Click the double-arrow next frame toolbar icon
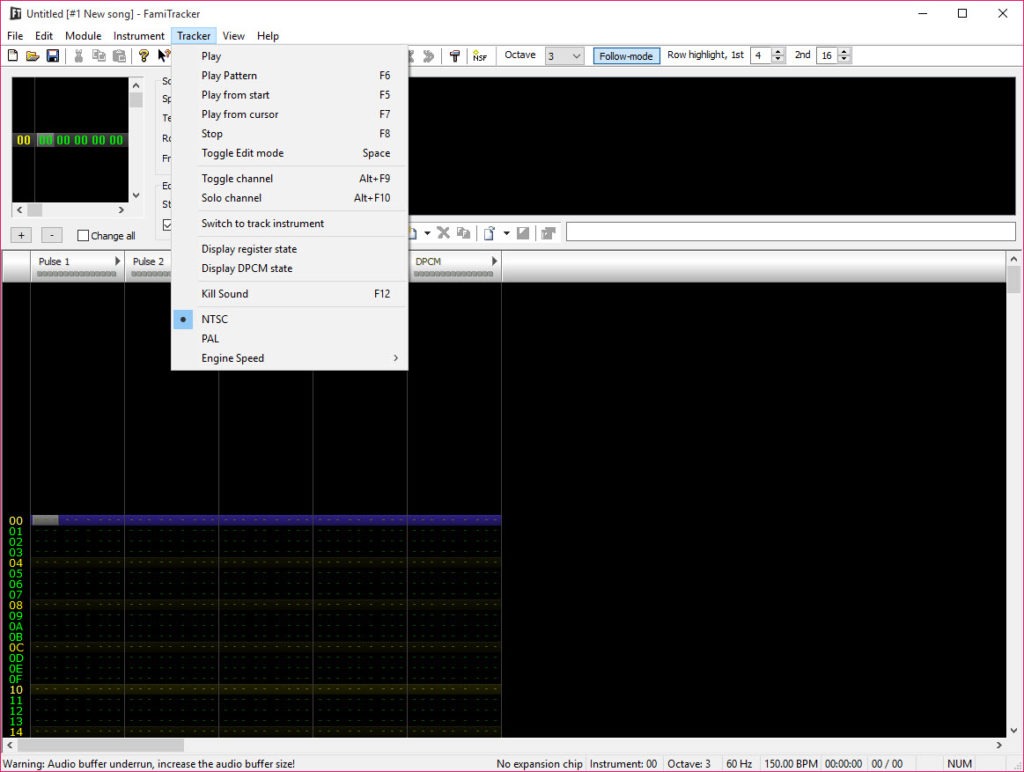The width and height of the screenshot is (1024, 772). pyautogui.click(x=428, y=56)
